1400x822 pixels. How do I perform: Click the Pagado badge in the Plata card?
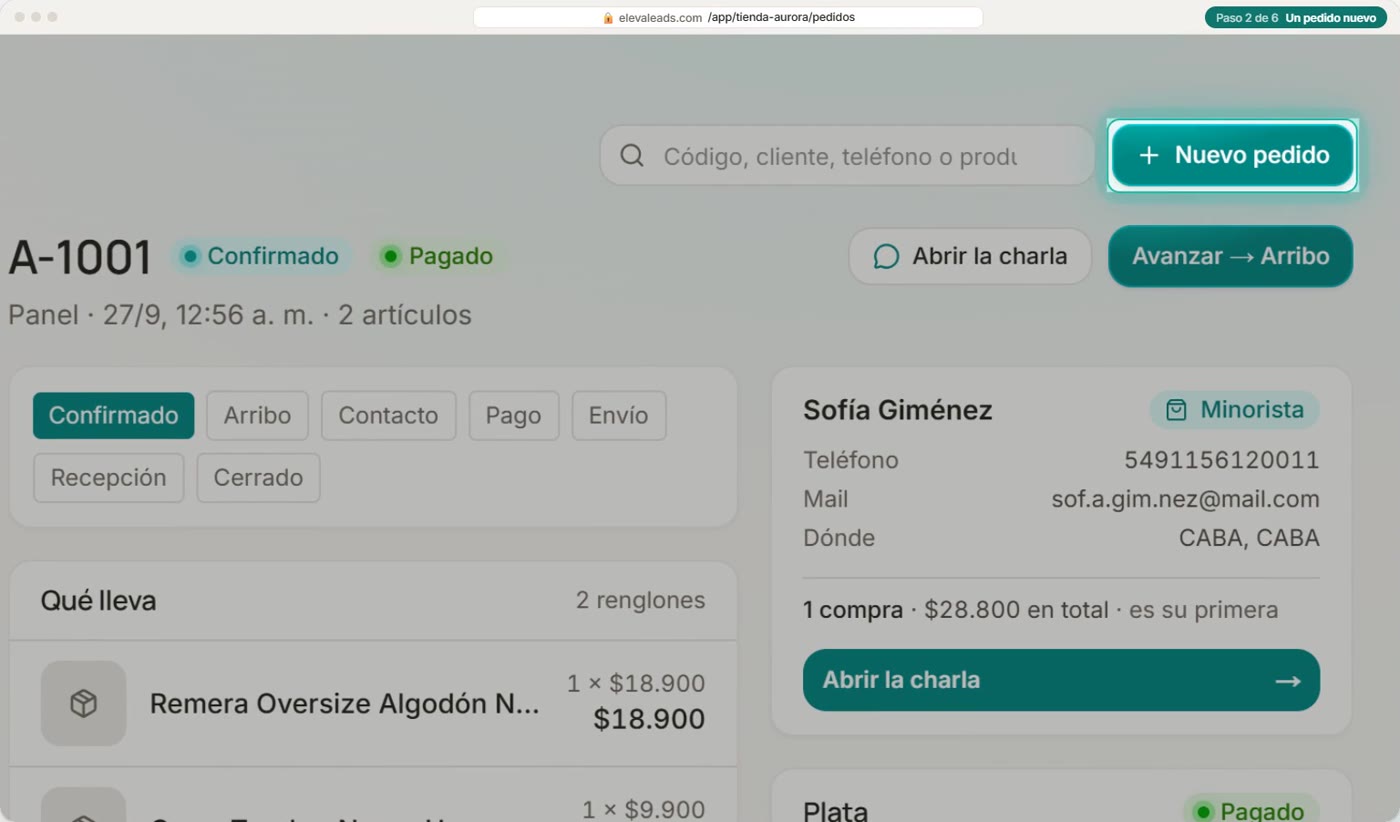(x=1251, y=811)
